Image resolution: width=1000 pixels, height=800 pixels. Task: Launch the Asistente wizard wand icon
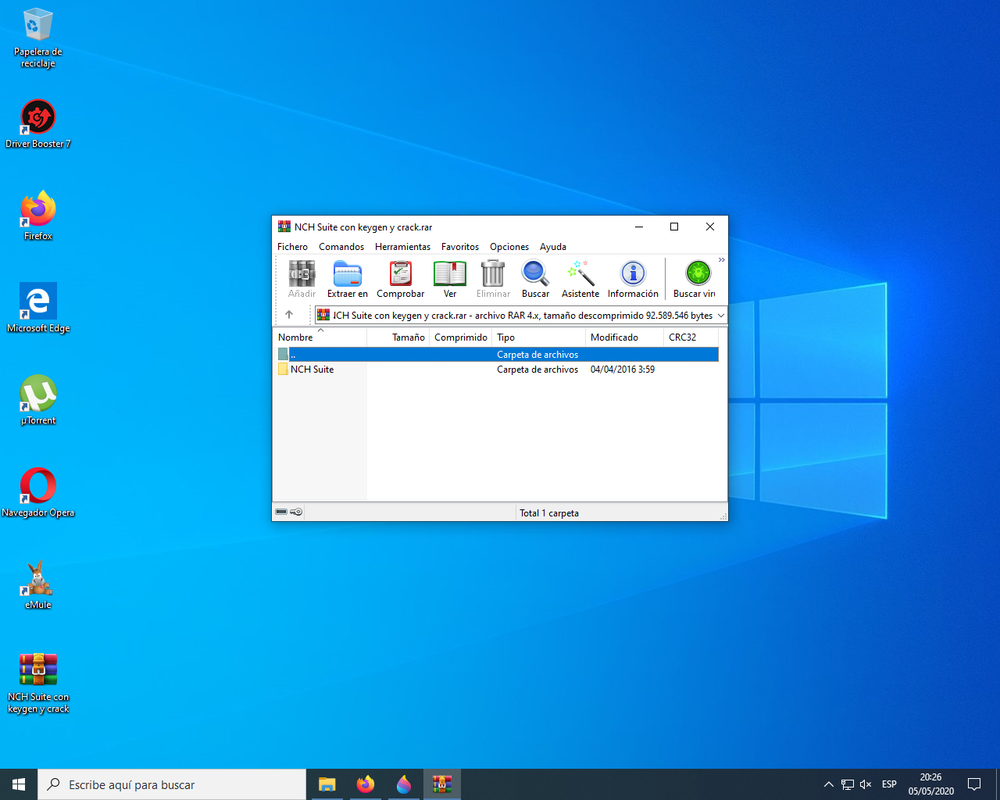580,279
